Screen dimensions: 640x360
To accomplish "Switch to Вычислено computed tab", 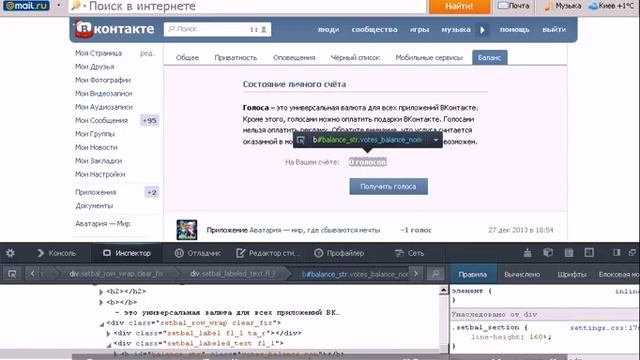I will (522, 274).
